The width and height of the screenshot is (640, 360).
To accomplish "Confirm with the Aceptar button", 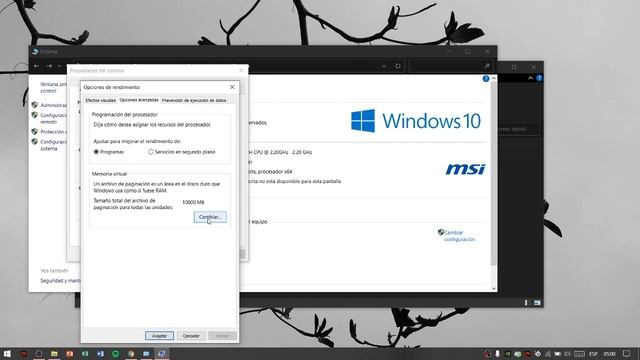I will coord(159,336).
